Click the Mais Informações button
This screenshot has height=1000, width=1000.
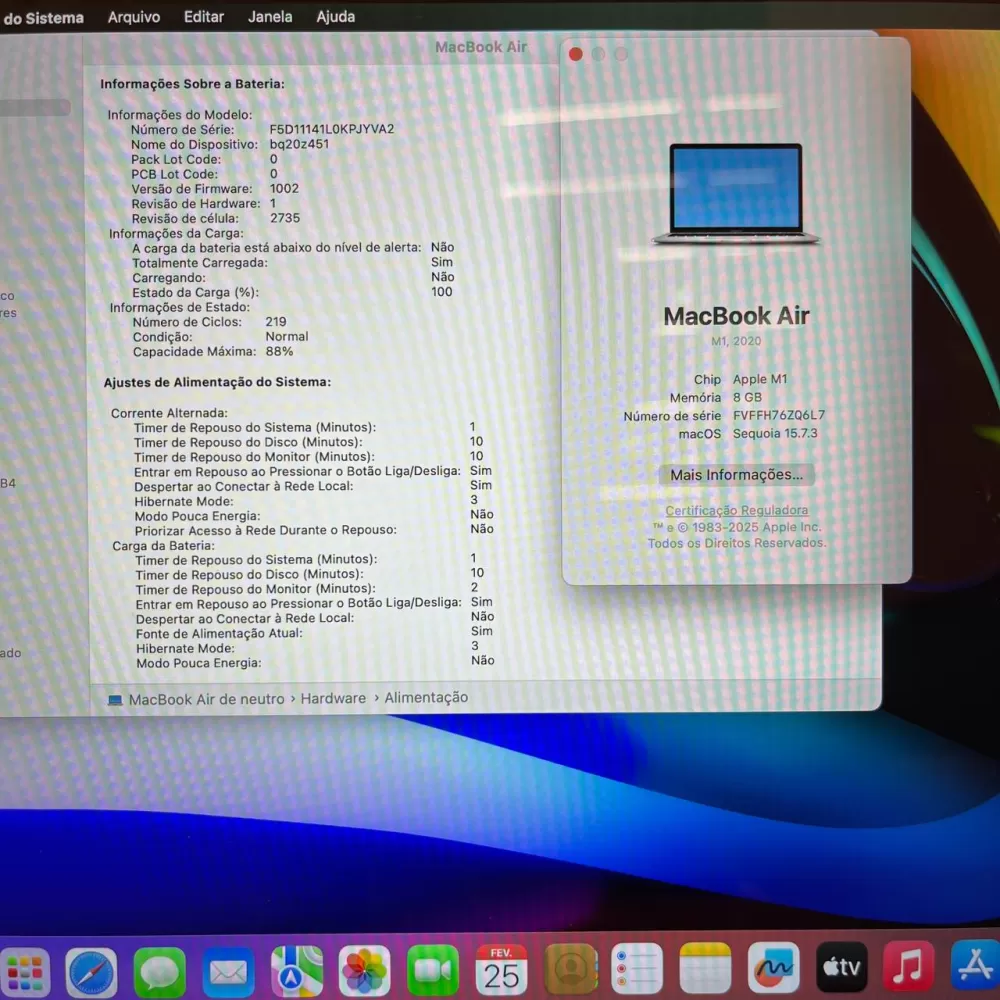tap(737, 475)
